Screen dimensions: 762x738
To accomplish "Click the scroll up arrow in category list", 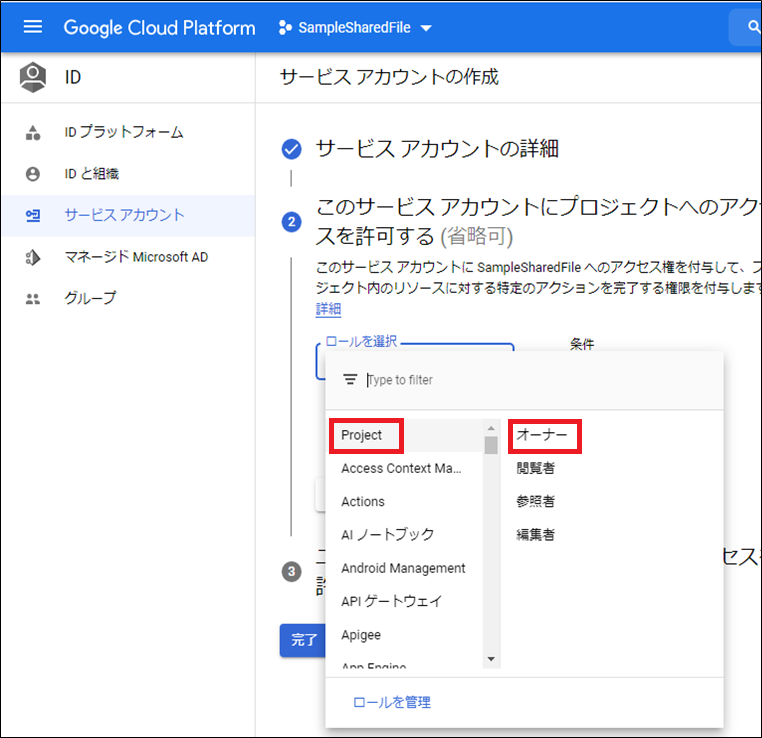I will click(x=491, y=429).
